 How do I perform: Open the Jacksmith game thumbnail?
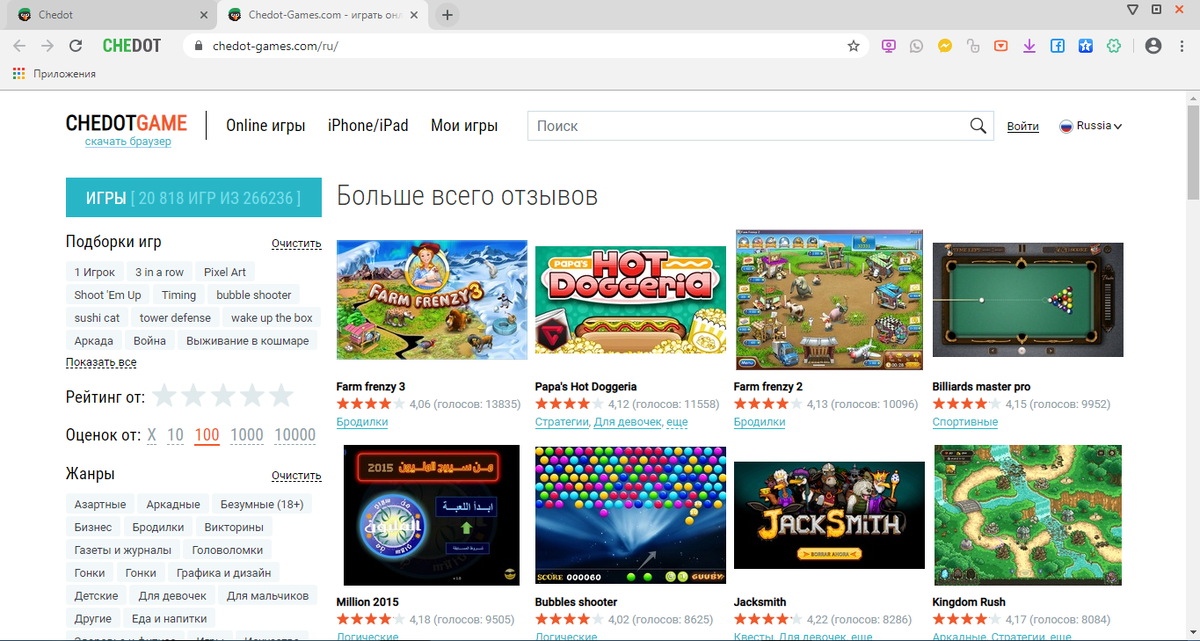pos(829,517)
